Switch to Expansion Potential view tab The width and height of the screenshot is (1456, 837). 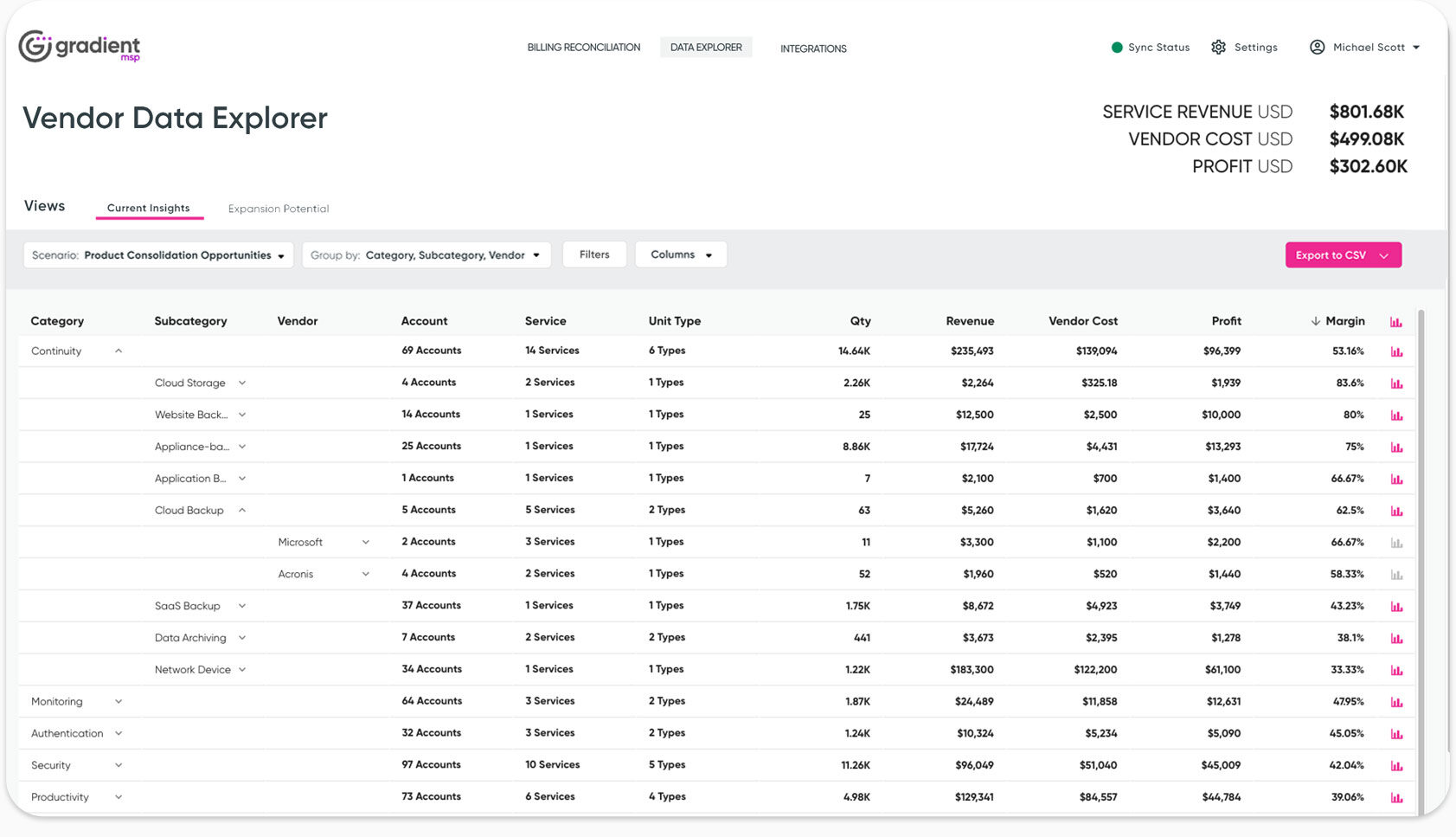tap(278, 209)
